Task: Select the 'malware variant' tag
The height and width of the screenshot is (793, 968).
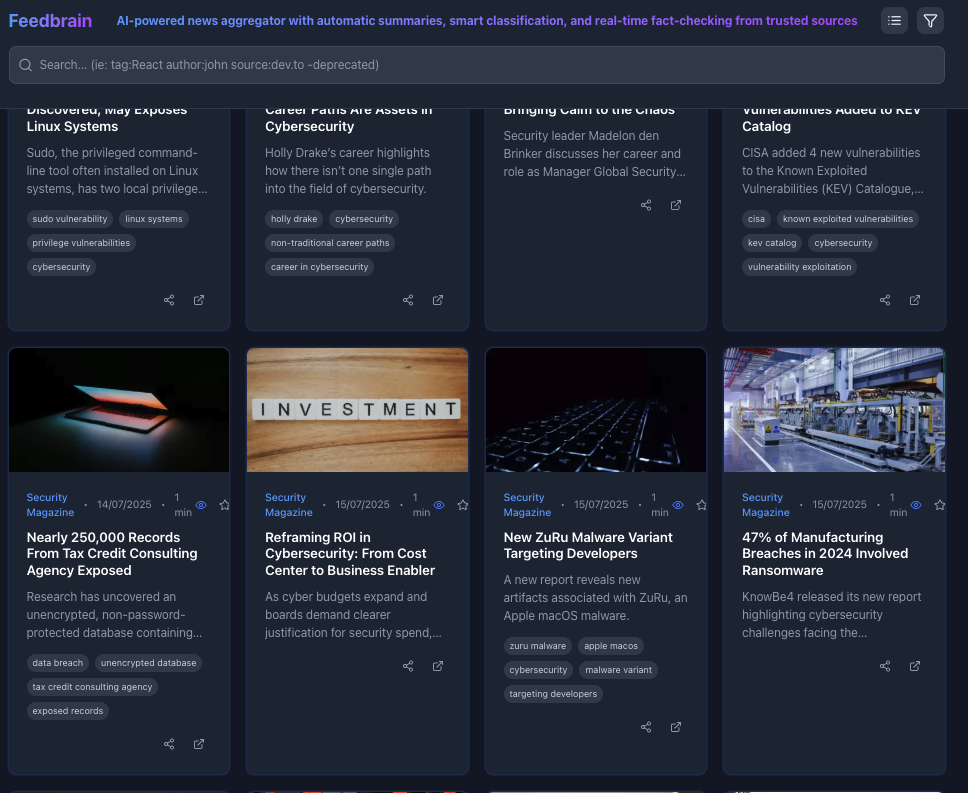Action: (x=619, y=670)
